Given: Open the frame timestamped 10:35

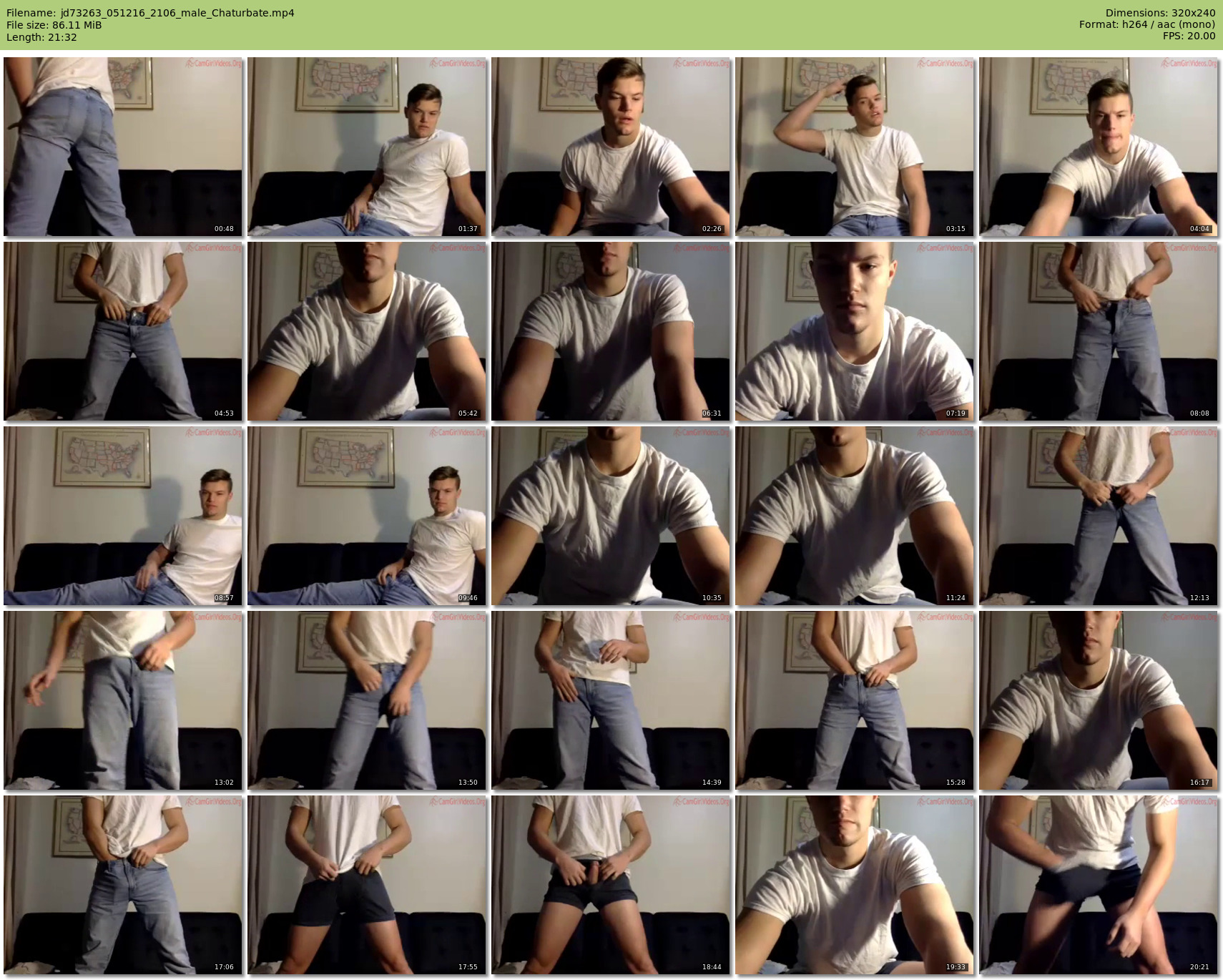Looking at the screenshot, I should pos(611,516).
